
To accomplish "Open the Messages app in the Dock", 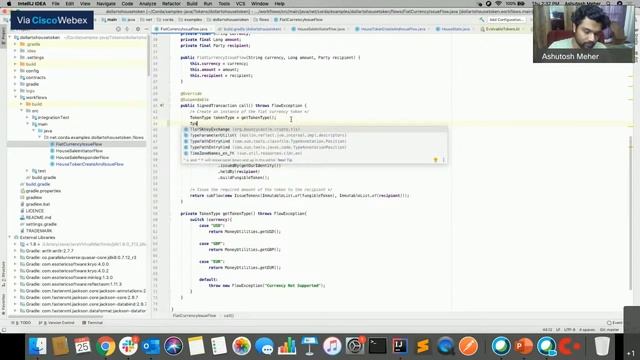I will (x=264, y=346).
